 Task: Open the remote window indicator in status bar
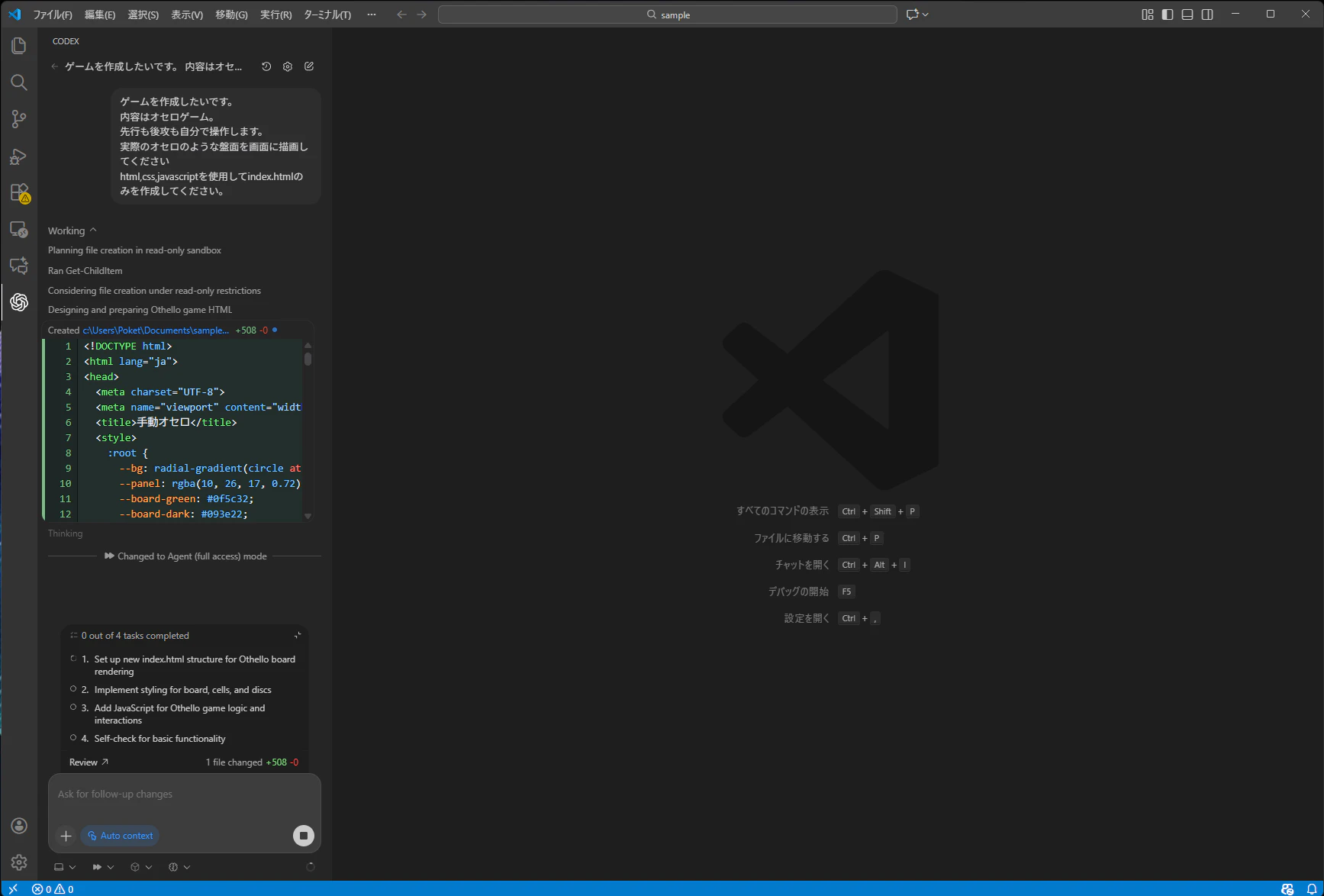point(13,889)
